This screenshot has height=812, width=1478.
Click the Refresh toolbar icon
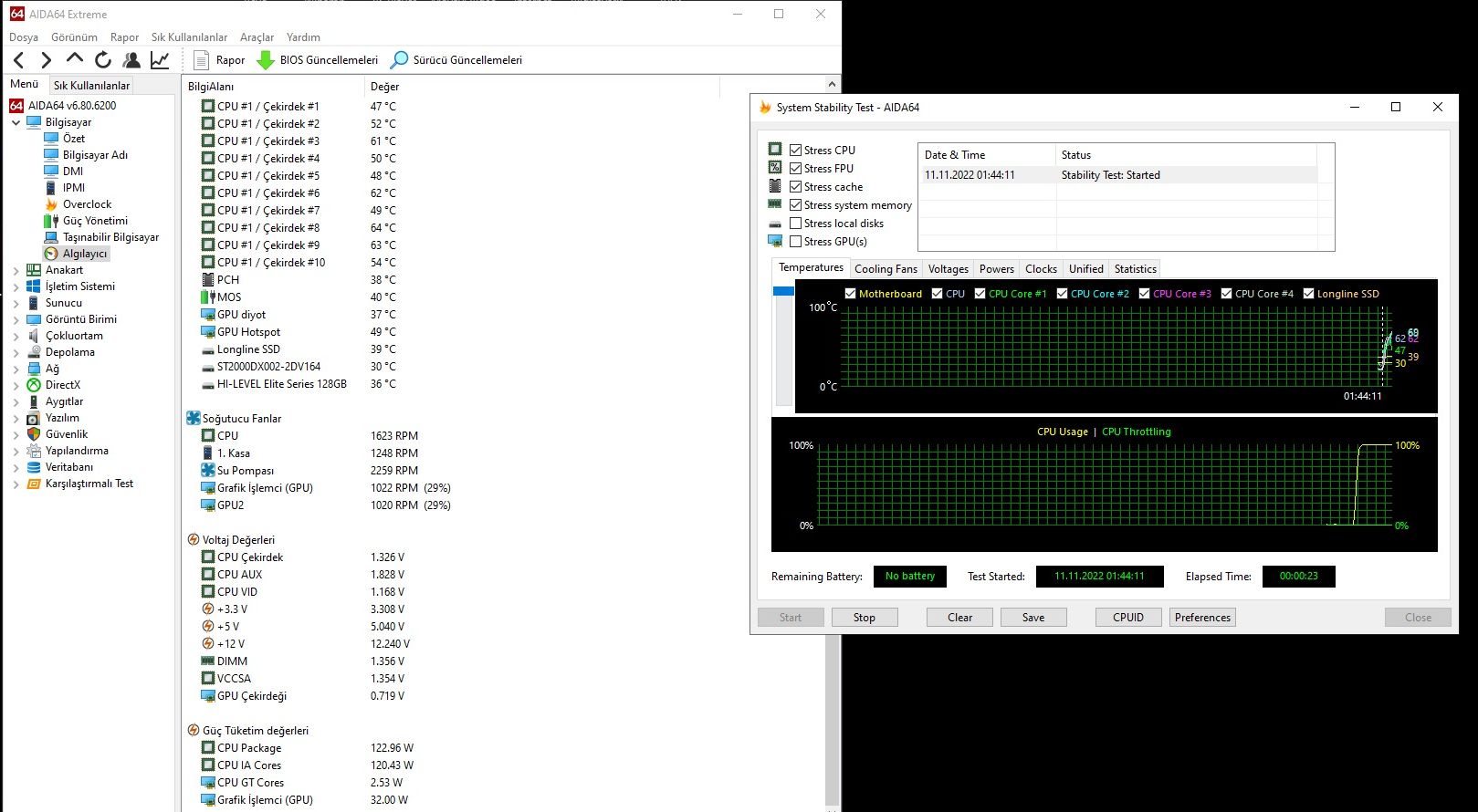point(103,60)
